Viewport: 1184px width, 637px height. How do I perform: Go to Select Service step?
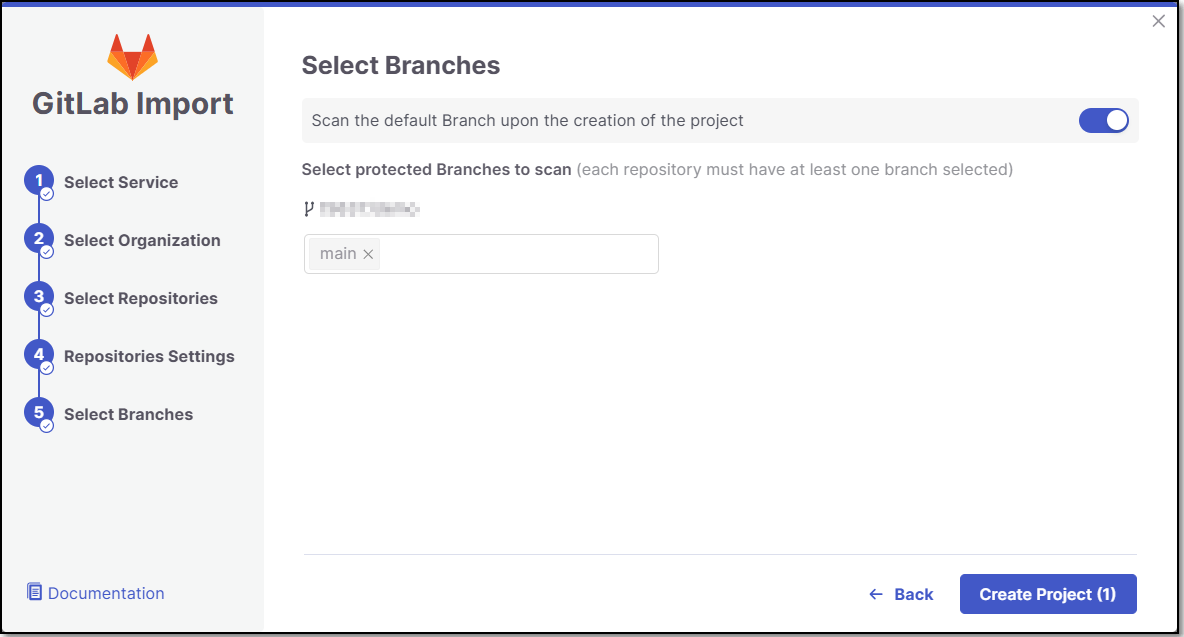121,182
